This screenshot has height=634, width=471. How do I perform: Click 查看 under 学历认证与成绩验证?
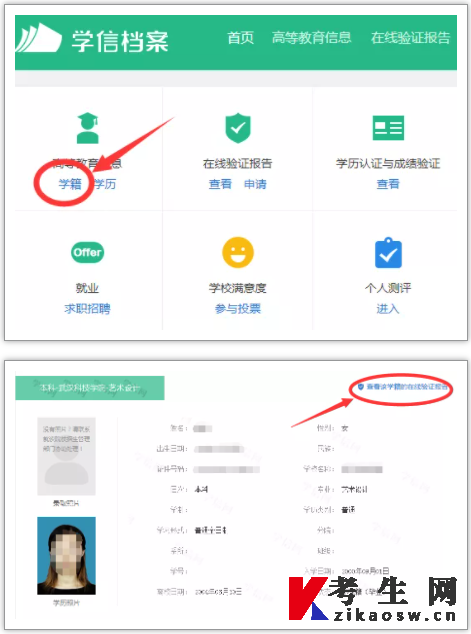[x=388, y=184]
